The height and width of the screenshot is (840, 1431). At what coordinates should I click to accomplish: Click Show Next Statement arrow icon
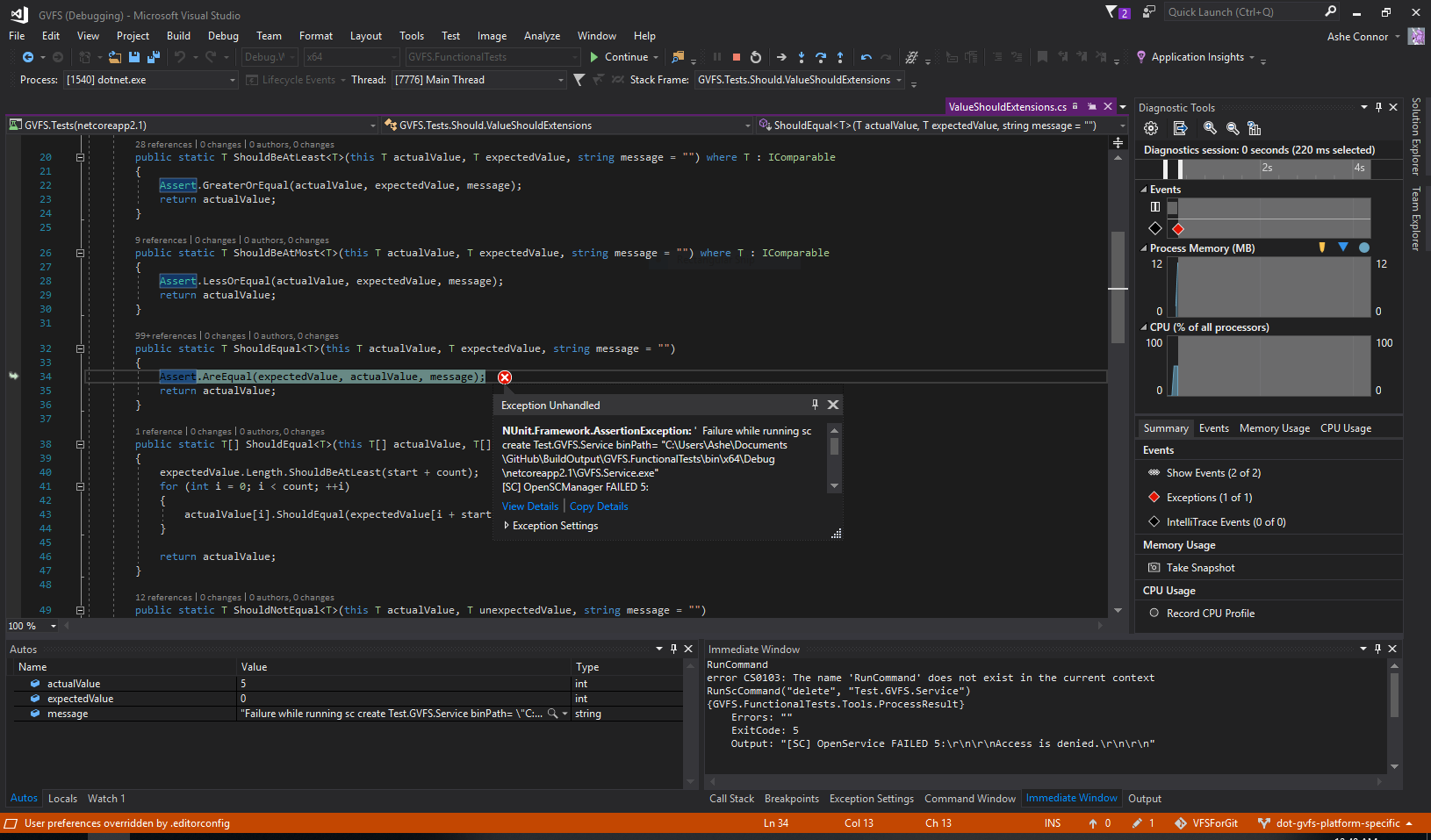click(781, 57)
